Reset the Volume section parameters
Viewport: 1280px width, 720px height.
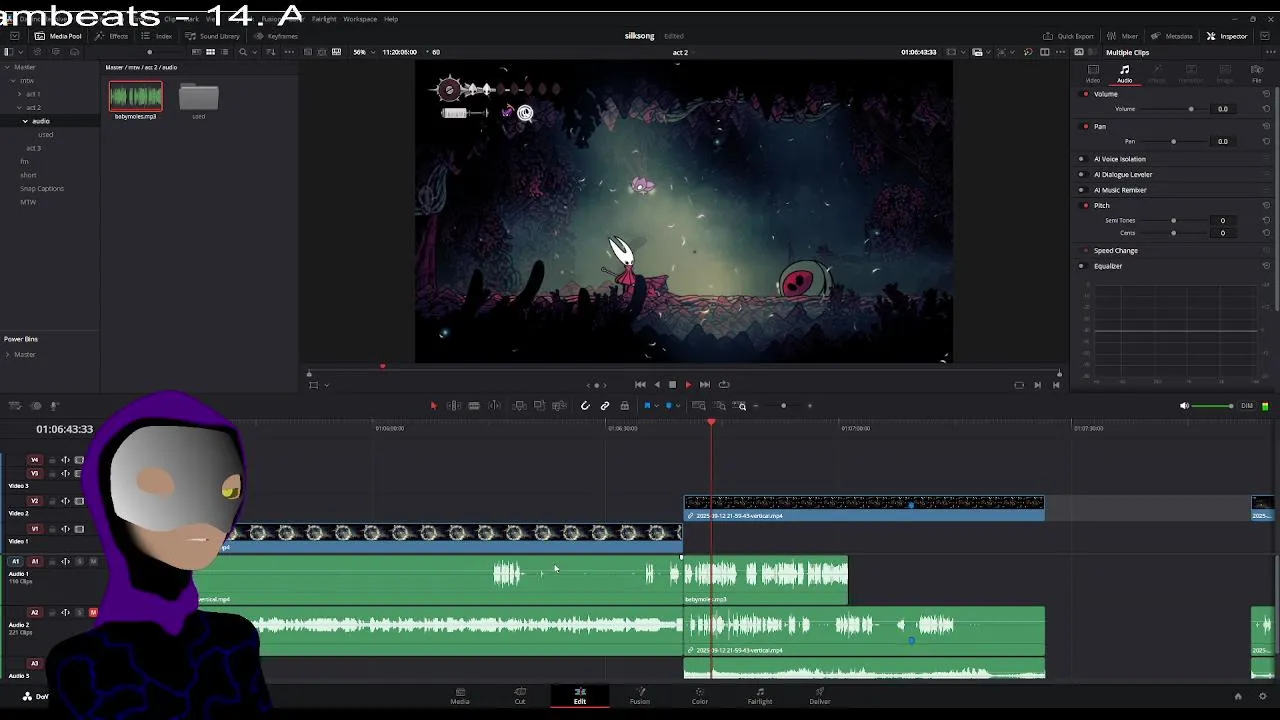click(x=1266, y=94)
